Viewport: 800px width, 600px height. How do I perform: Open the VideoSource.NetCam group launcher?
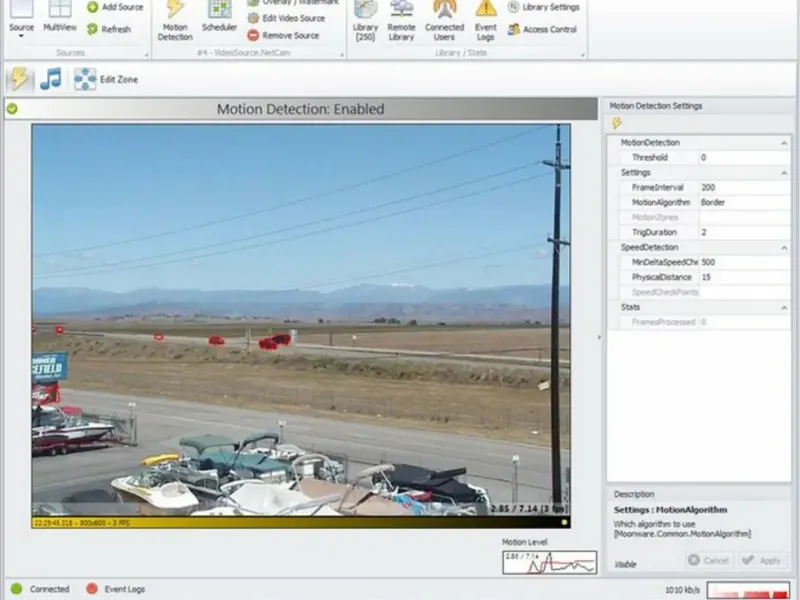[342, 55]
